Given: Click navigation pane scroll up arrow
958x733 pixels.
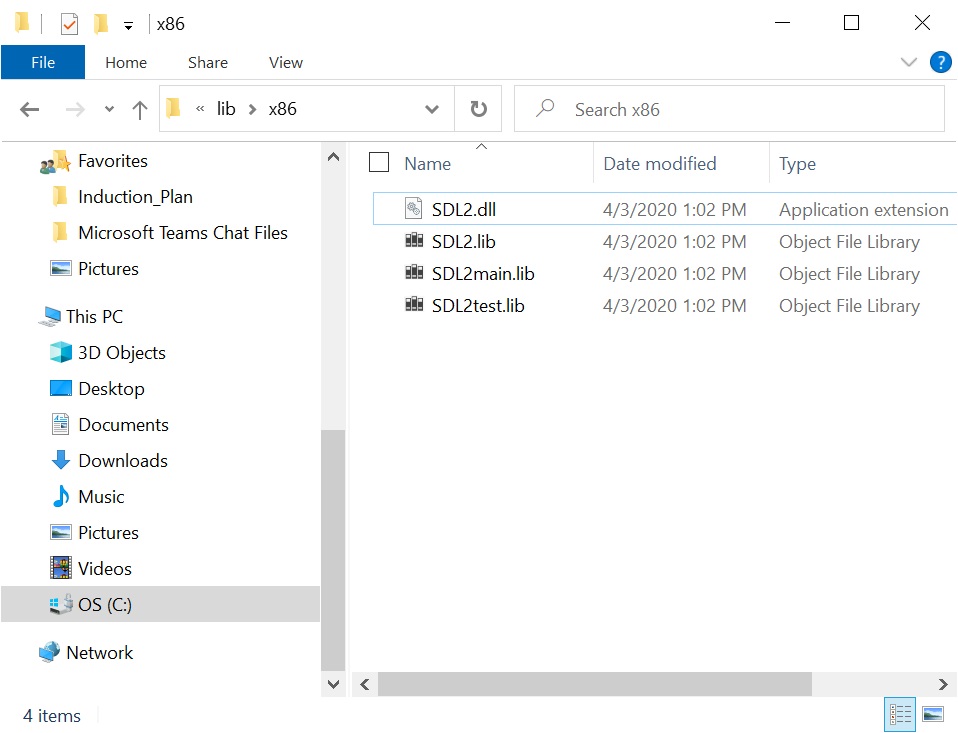Looking at the screenshot, I should [x=333, y=157].
